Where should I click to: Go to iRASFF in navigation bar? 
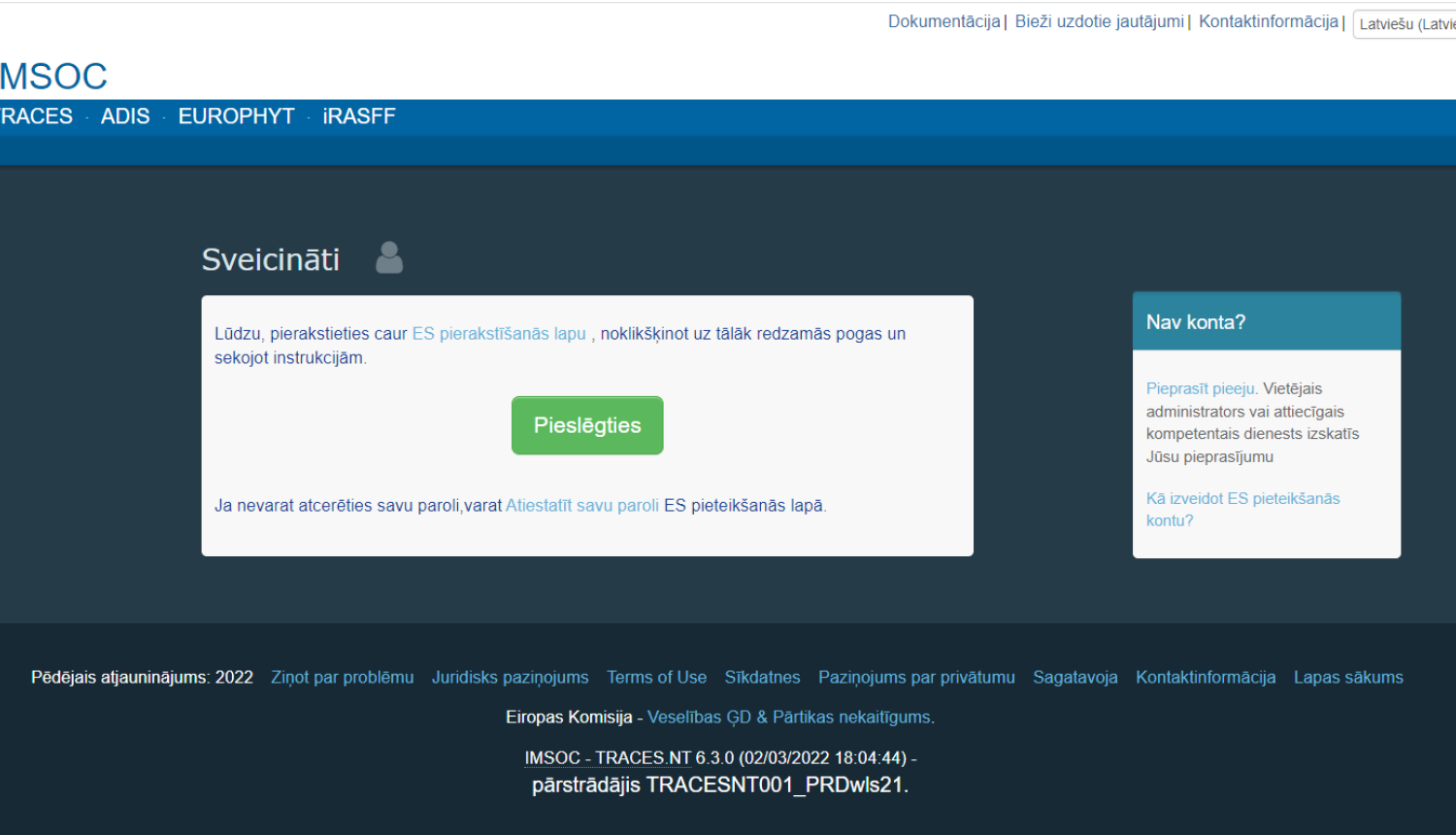pos(359,117)
